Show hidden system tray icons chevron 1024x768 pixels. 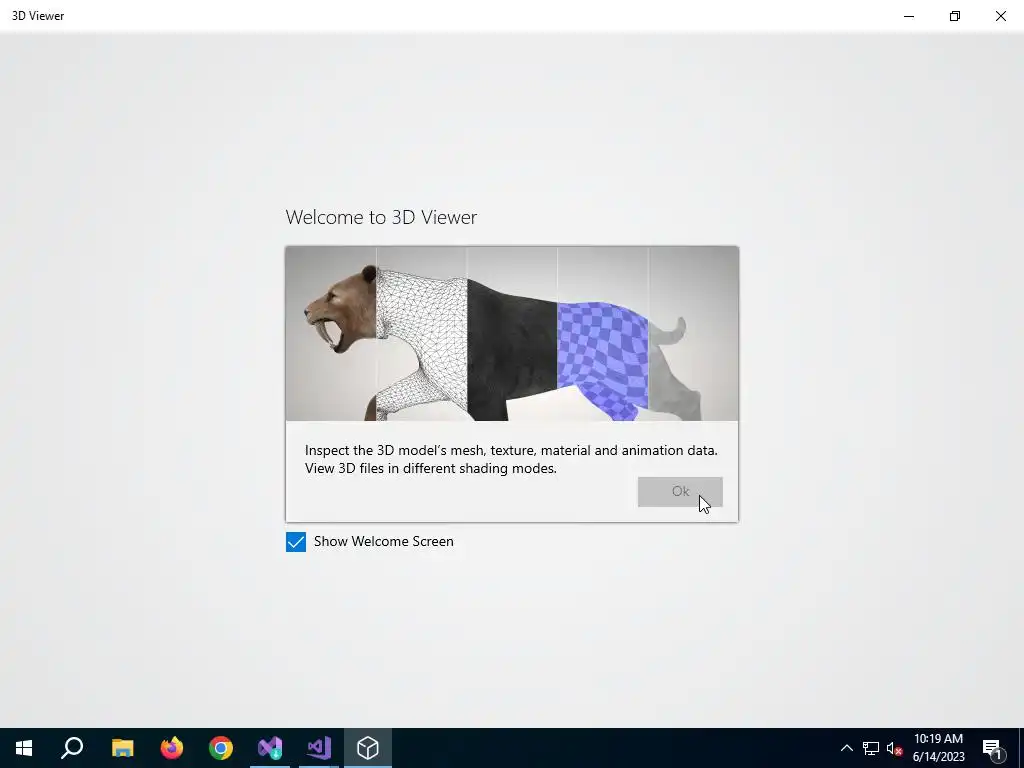coord(846,748)
